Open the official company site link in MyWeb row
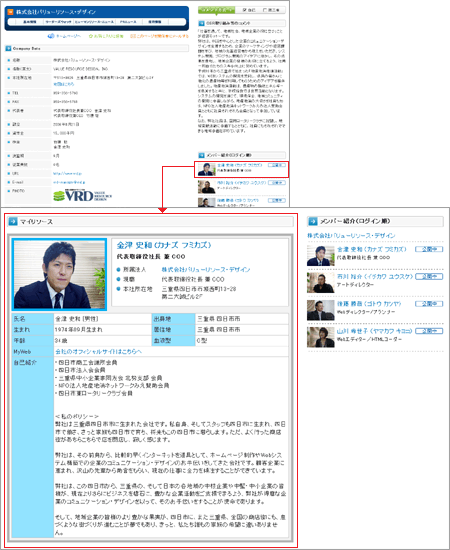This screenshot has width=450, height=550. click(x=99, y=351)
